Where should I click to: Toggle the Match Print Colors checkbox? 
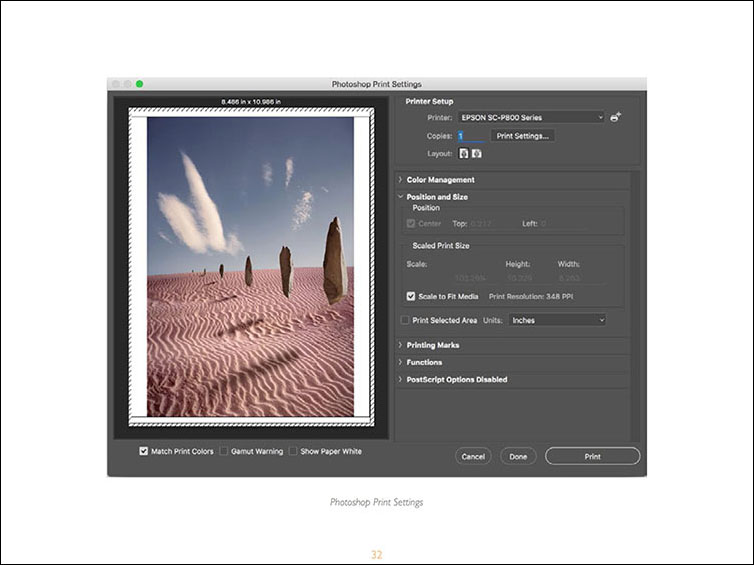[143, 451]
